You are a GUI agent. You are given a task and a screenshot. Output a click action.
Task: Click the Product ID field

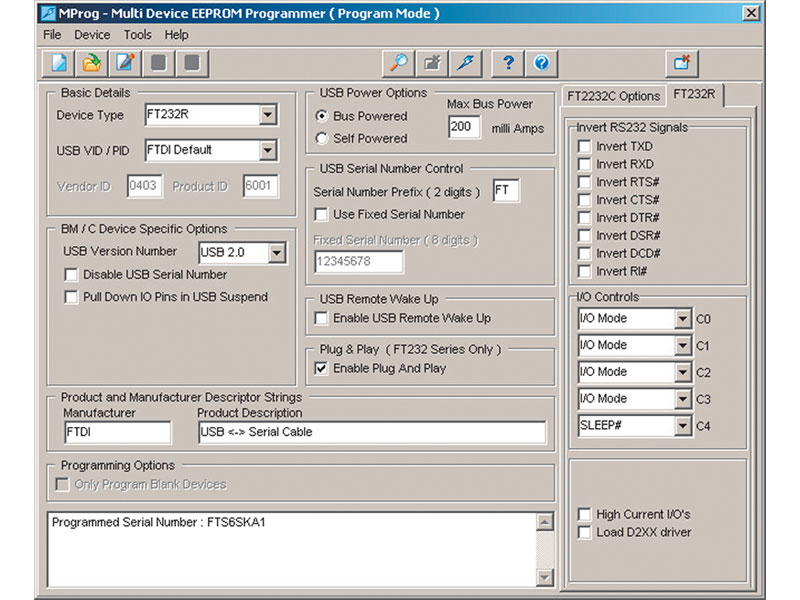[260, 186]
